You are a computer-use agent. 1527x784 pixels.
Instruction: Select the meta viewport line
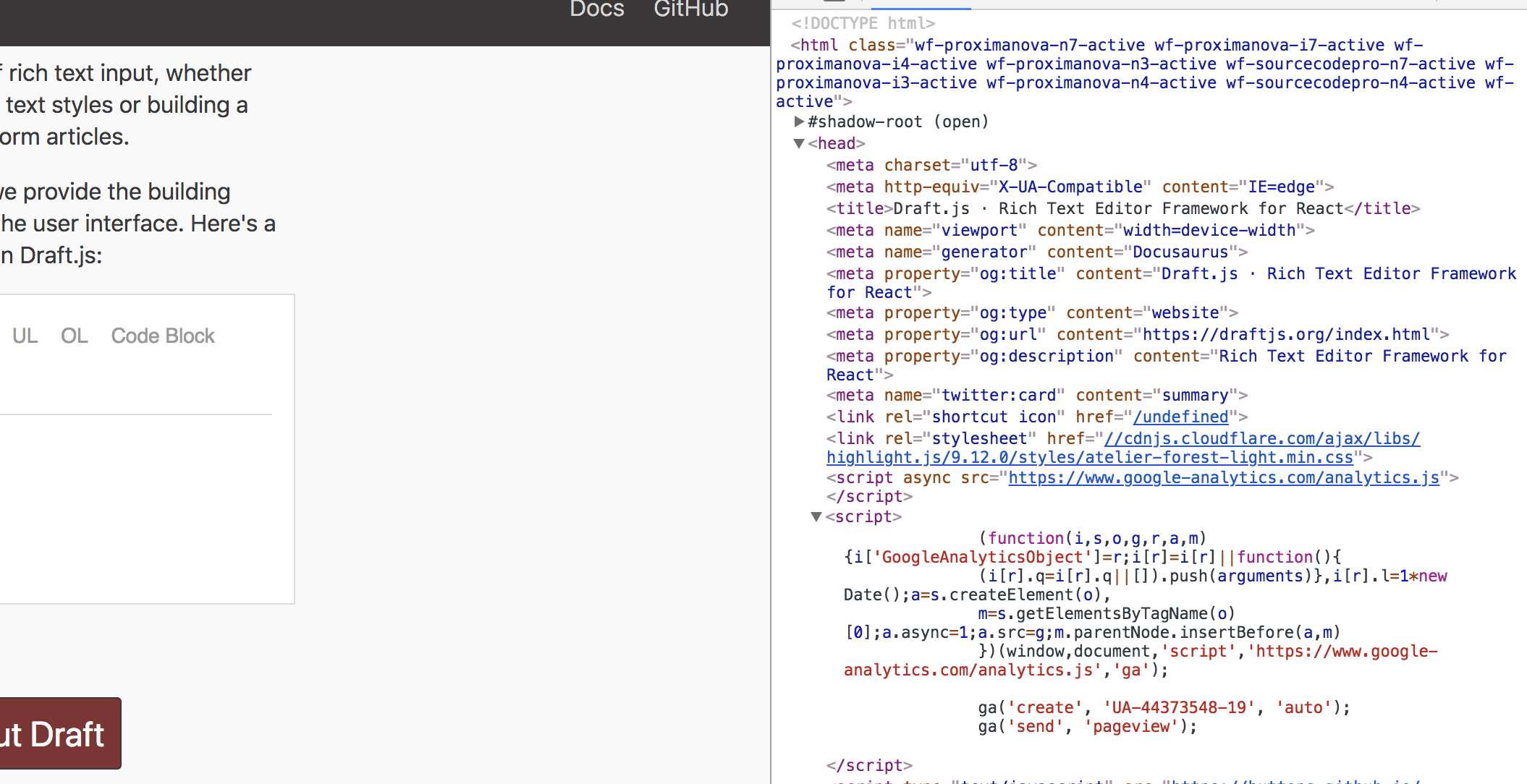(1070, 230)
